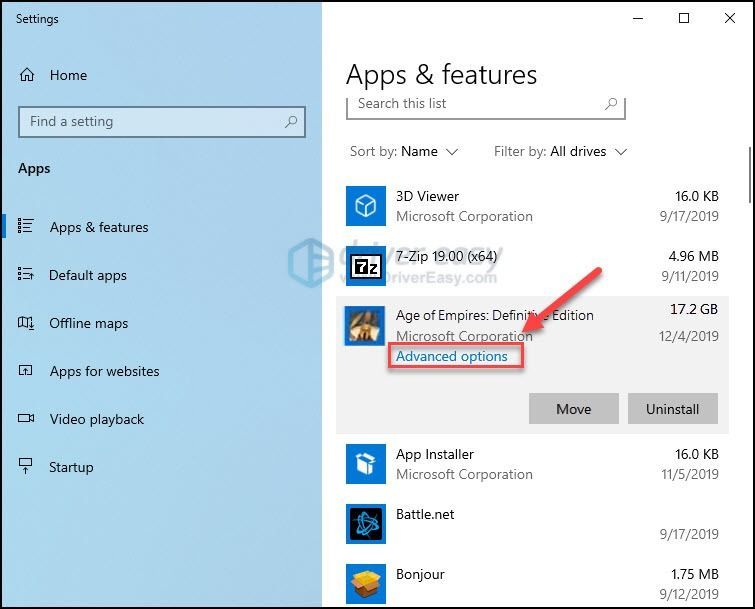This screenshot has height=609, width=755.
Task: Click the 1.75 MB size value
Action: click(x=695, y=574)
